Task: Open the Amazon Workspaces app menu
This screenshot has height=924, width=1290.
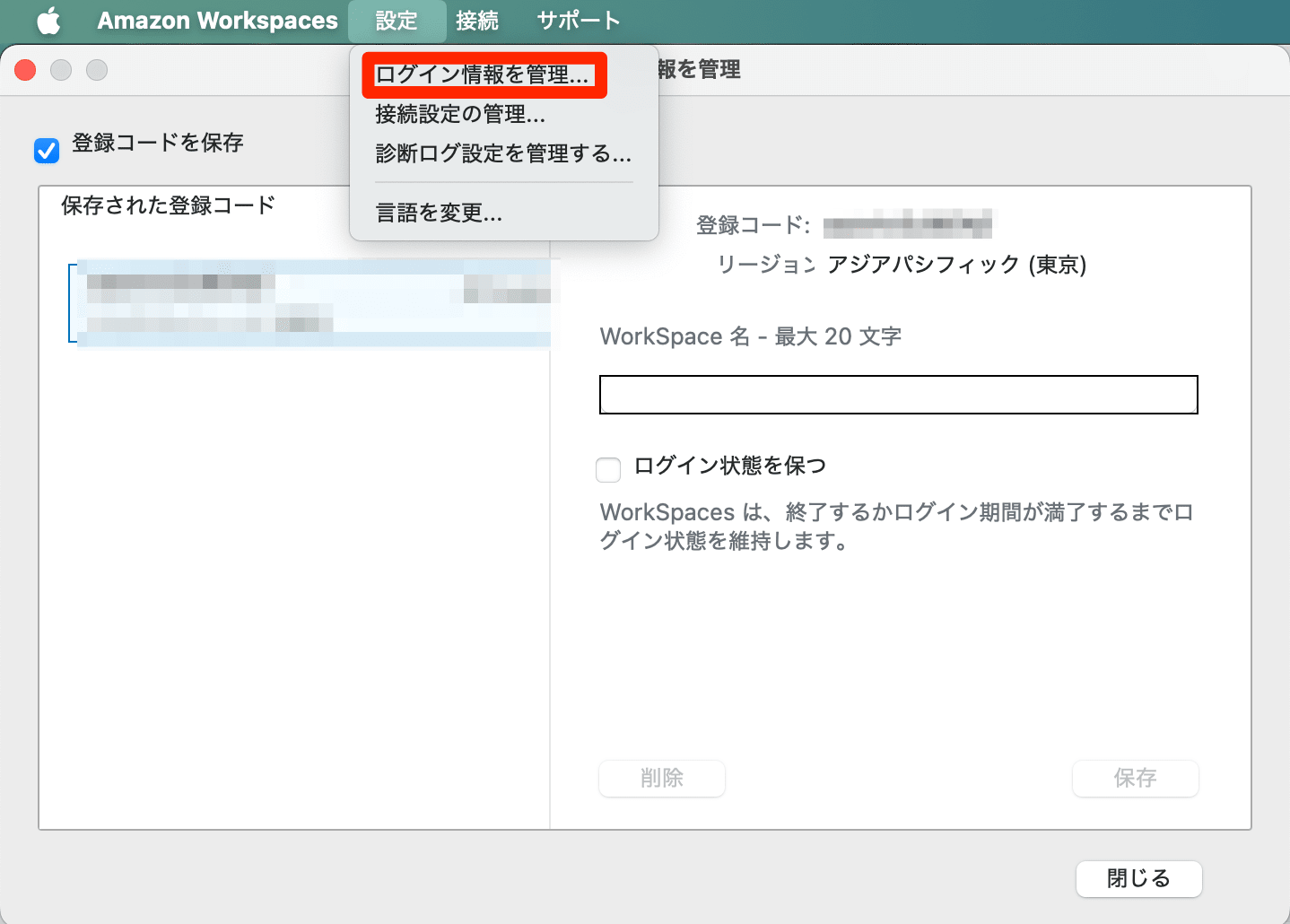Action: [217, 21]
